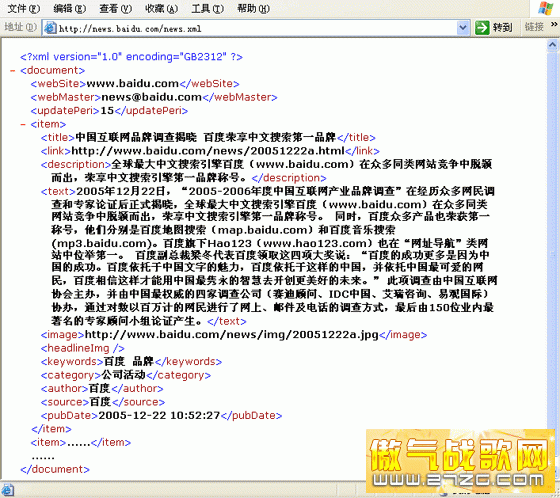Open the 帮助(H) menu
Image resolution: width=560 pixels, height=498 pixels.
coord(253,8)
